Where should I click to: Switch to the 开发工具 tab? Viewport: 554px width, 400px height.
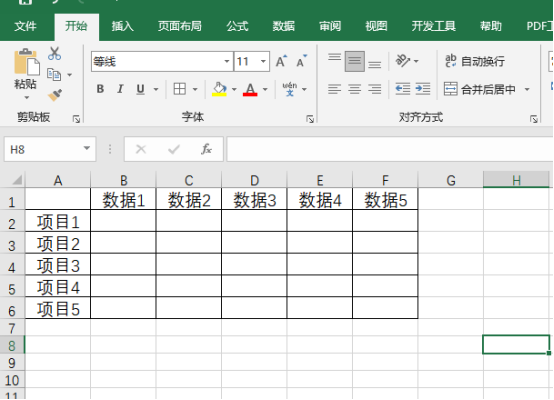[x=434, y=26]
